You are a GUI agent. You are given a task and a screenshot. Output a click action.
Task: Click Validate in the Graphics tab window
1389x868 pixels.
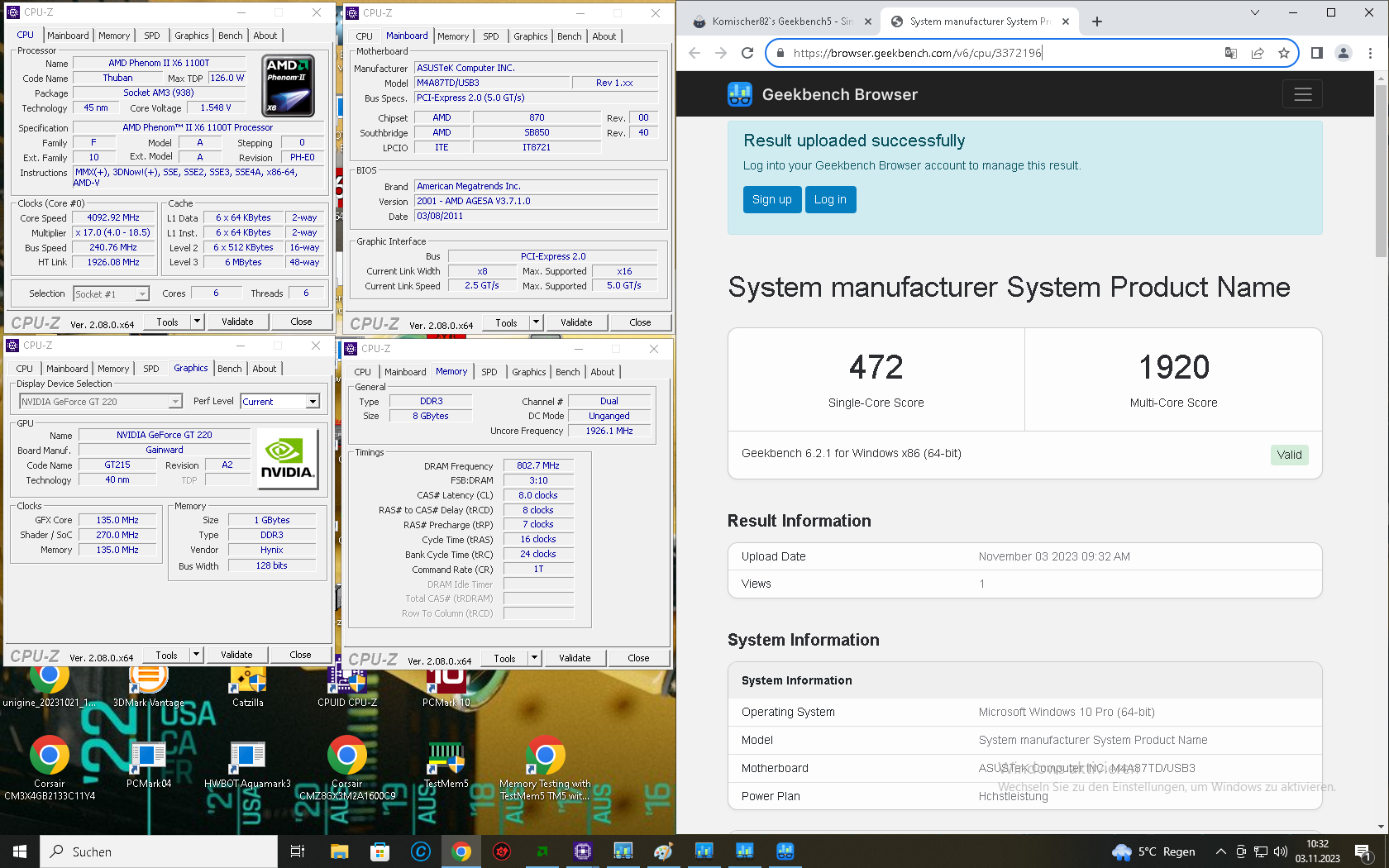236,655
